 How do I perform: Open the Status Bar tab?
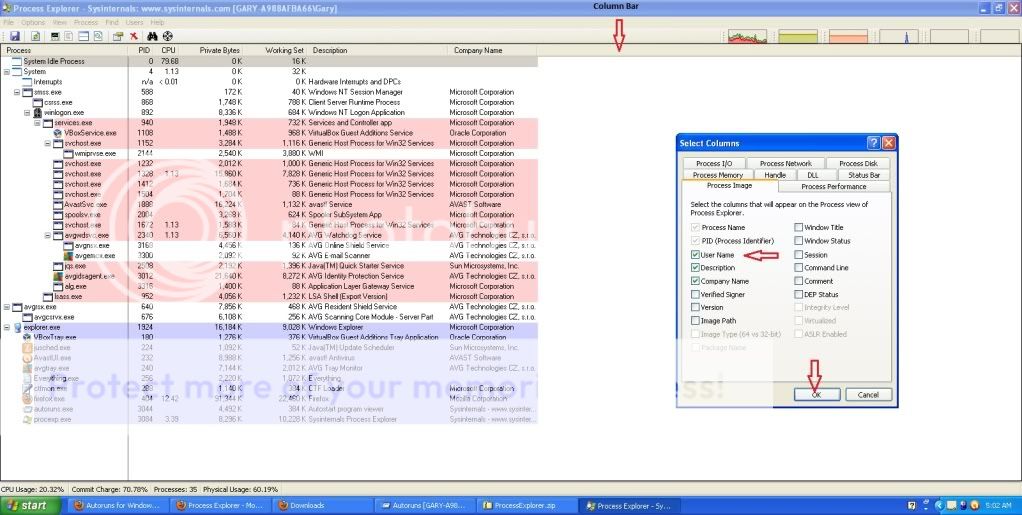(x=864, y=175)
